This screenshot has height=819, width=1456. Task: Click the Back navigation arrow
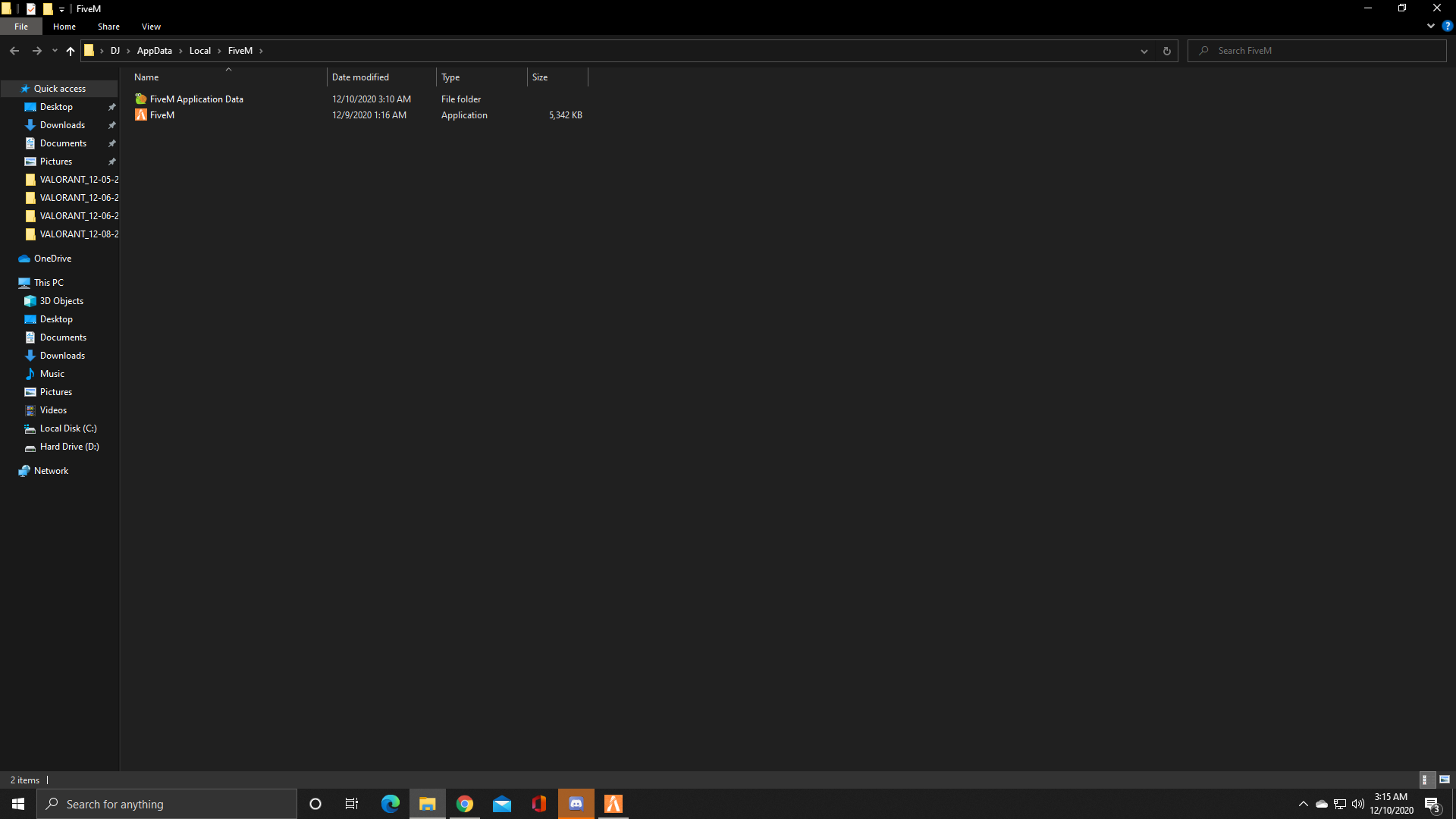[x=14, y=51]
